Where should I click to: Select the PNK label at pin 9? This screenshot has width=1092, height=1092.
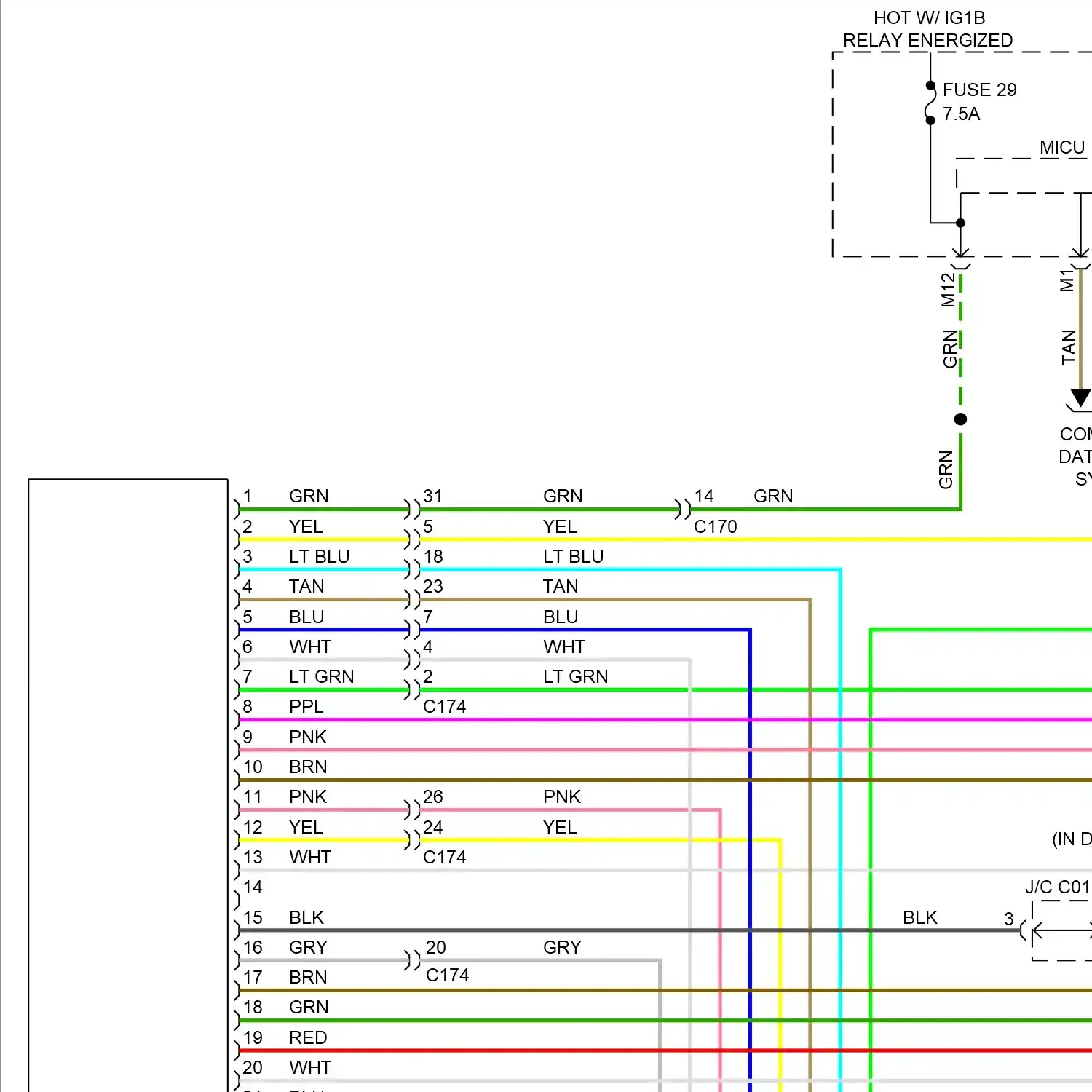click(x=308, y=737)
